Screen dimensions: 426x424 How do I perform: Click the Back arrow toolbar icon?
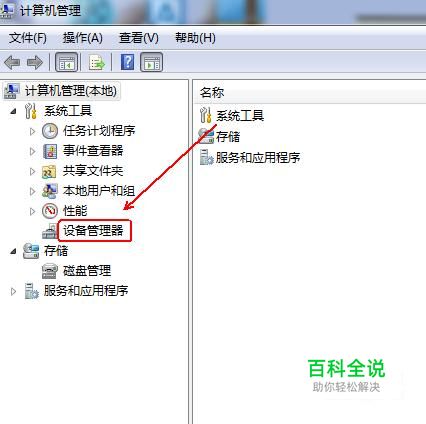12,62
